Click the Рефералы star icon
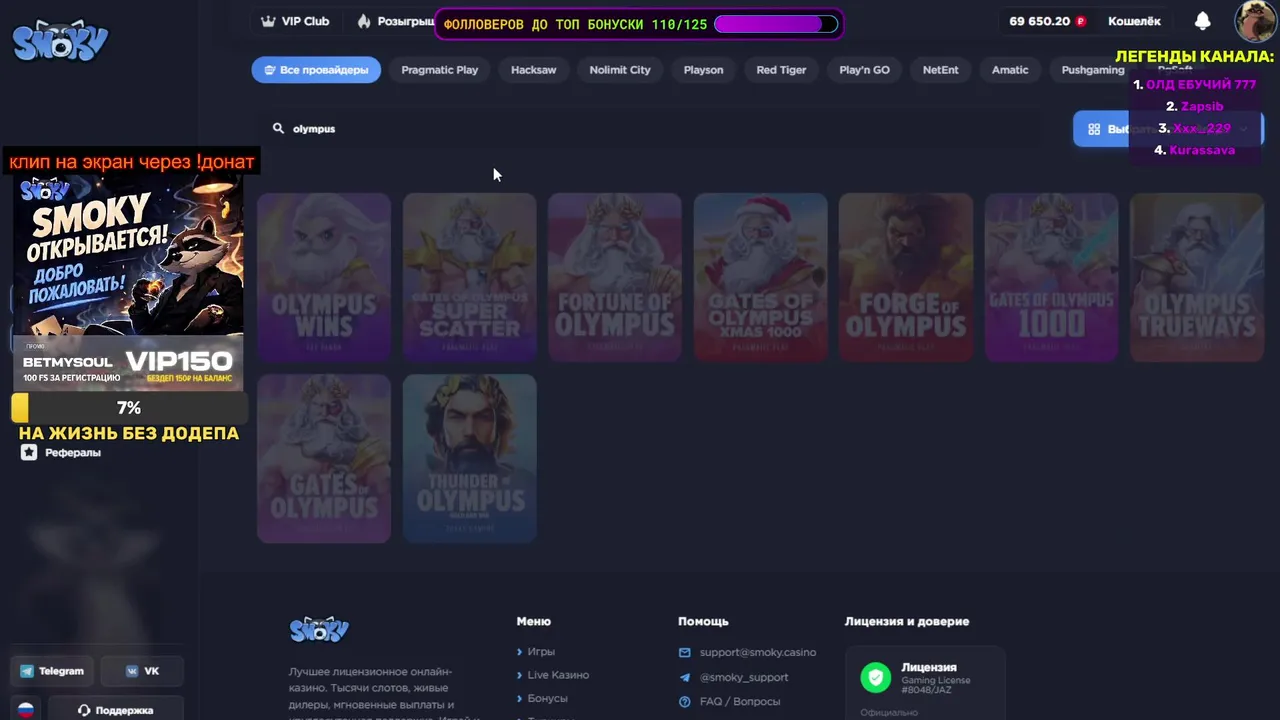The image size is (1280, 720). click(29, 452)
